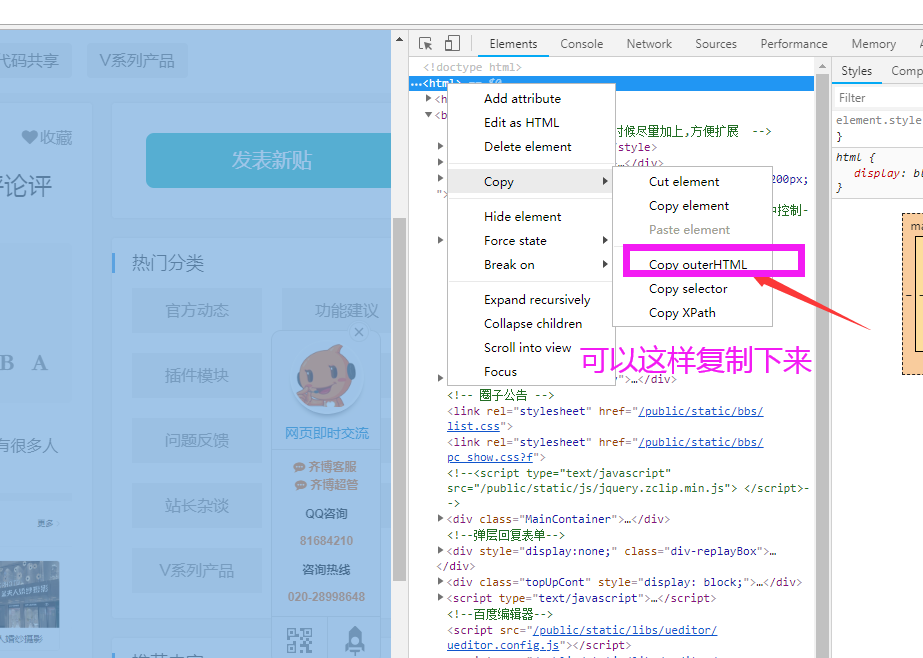The image size is (923, 658).
Task: Click the QR code icon in widget
Action: (299, 640)
